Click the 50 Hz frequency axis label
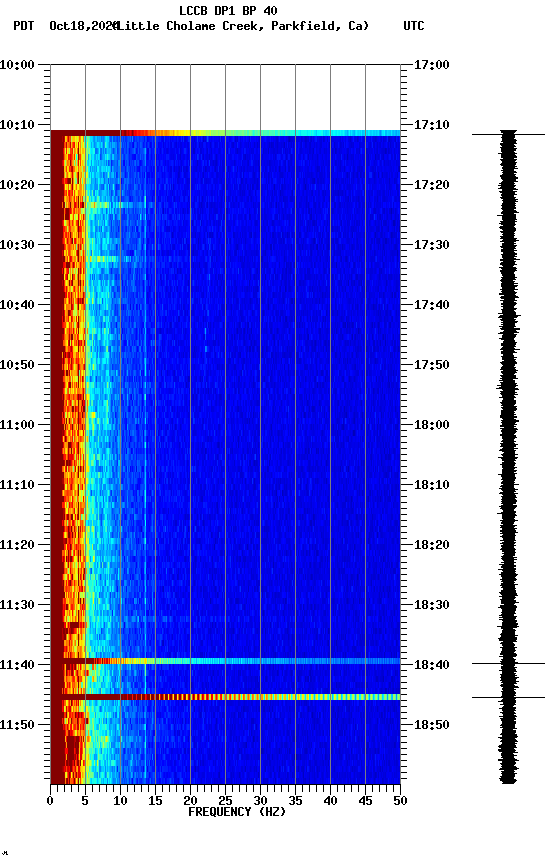 point(401,801)
